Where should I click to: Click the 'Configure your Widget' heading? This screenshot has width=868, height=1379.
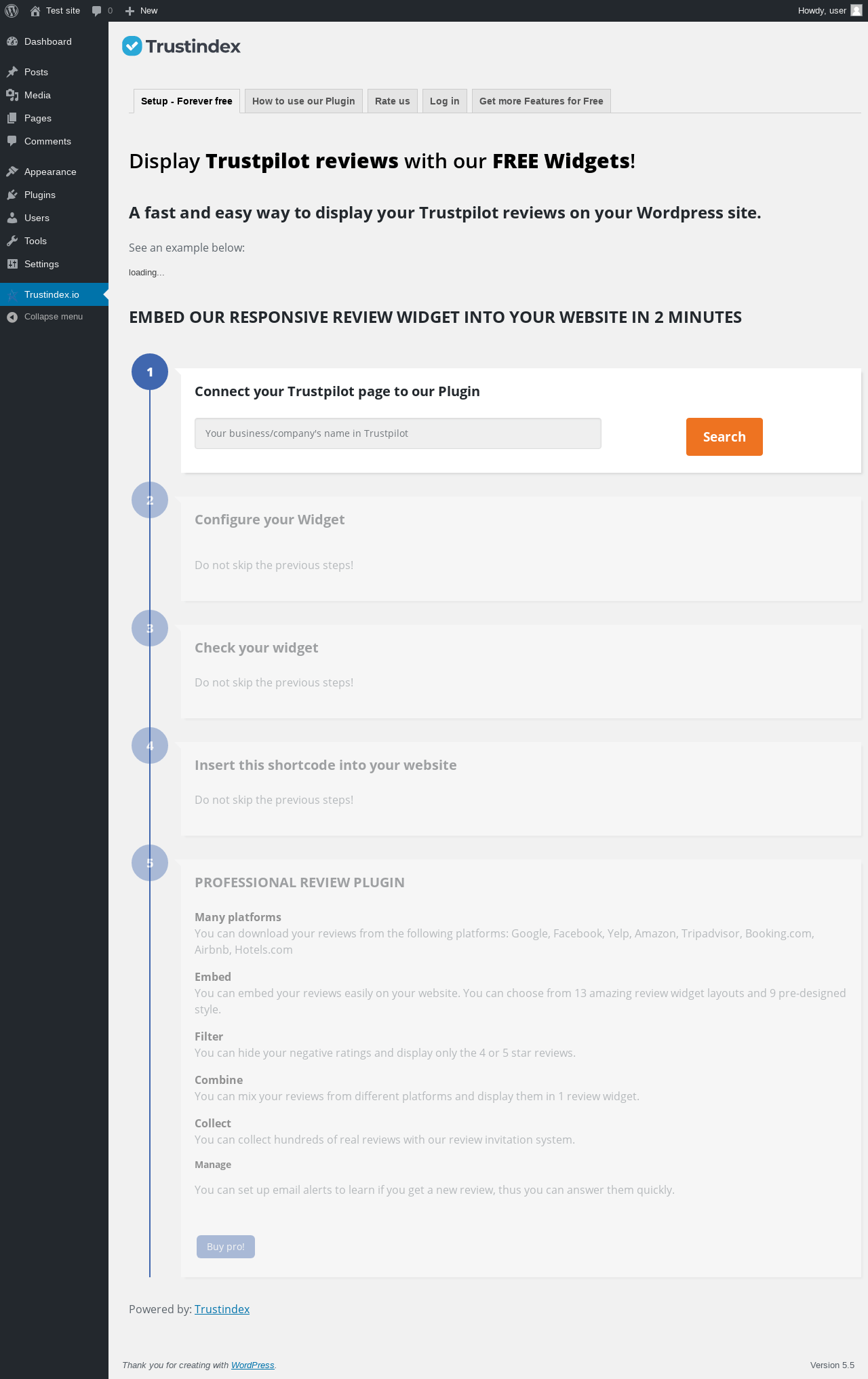[x=269, y=520]
